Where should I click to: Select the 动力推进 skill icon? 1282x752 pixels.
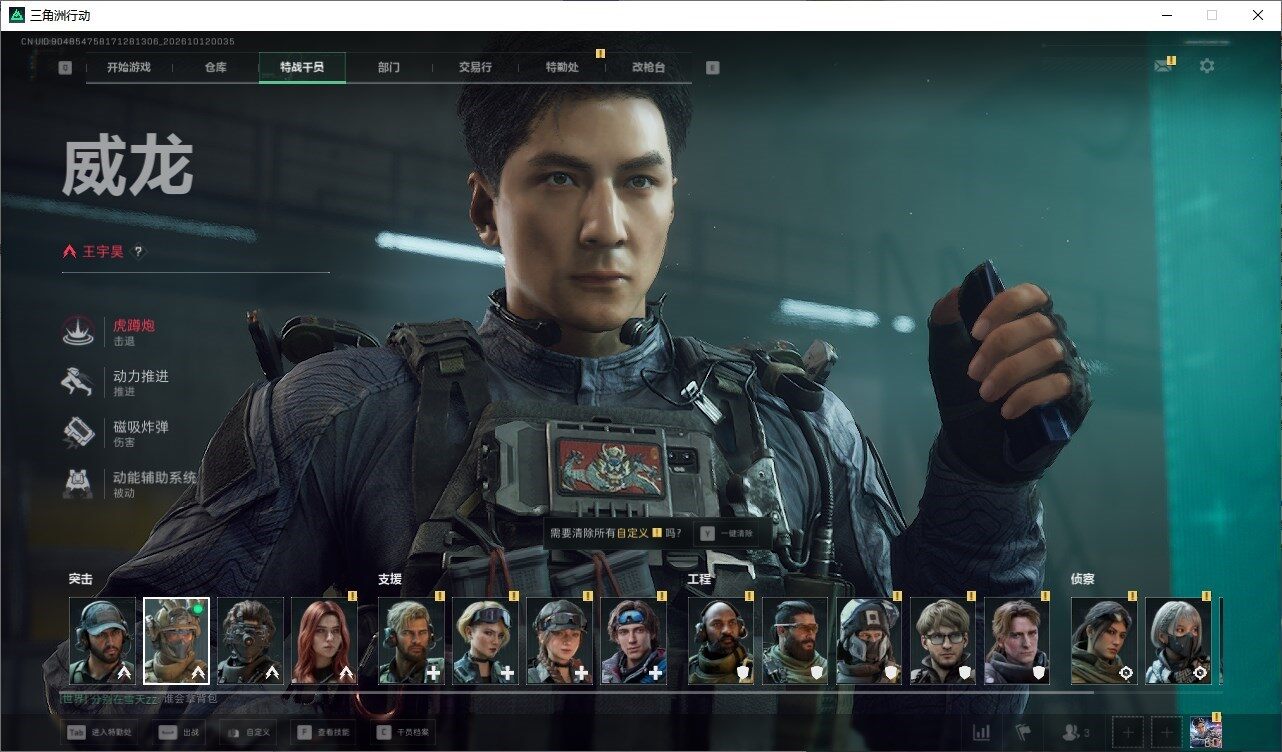pyautogui.click(x=78, y=382)
